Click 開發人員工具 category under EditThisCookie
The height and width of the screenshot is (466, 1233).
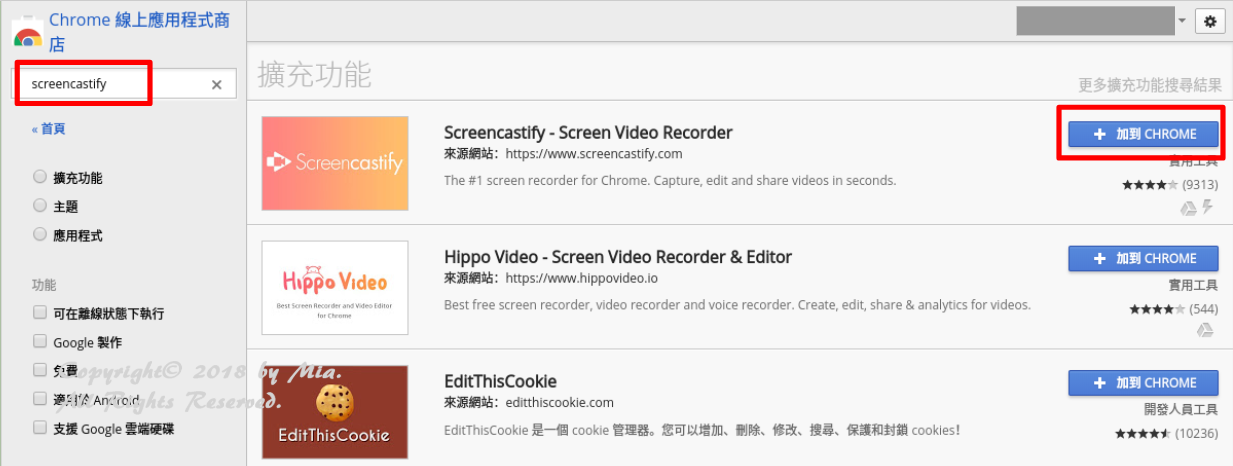[1181, 409]
